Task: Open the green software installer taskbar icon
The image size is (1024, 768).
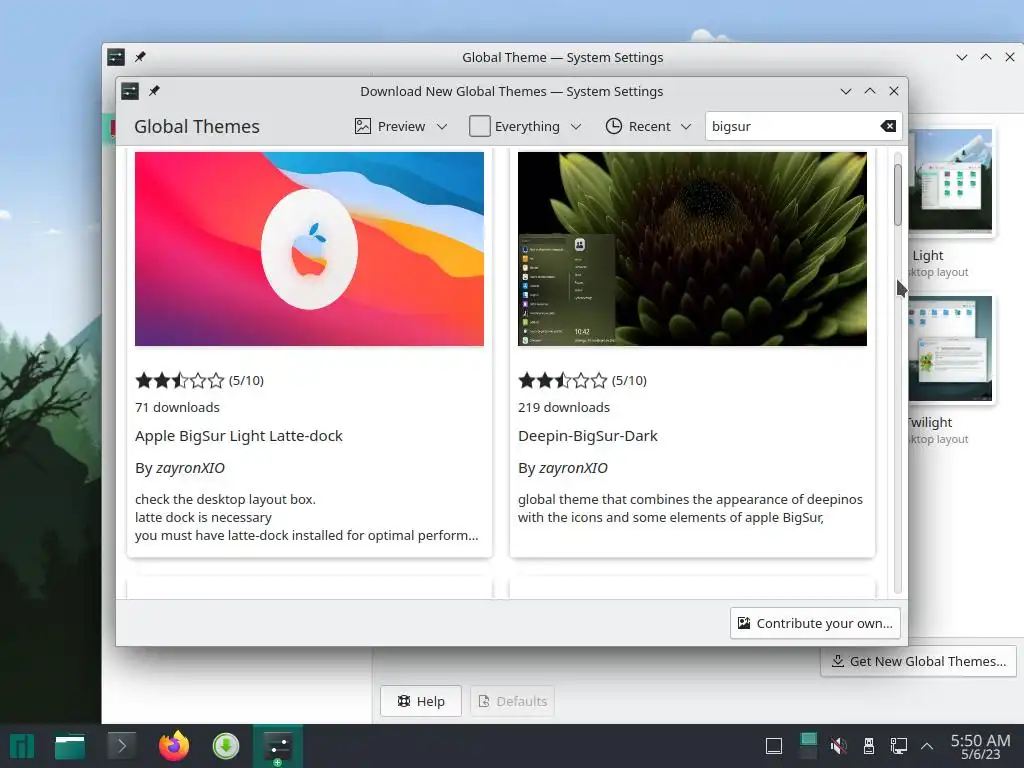Action: point(226,746)
